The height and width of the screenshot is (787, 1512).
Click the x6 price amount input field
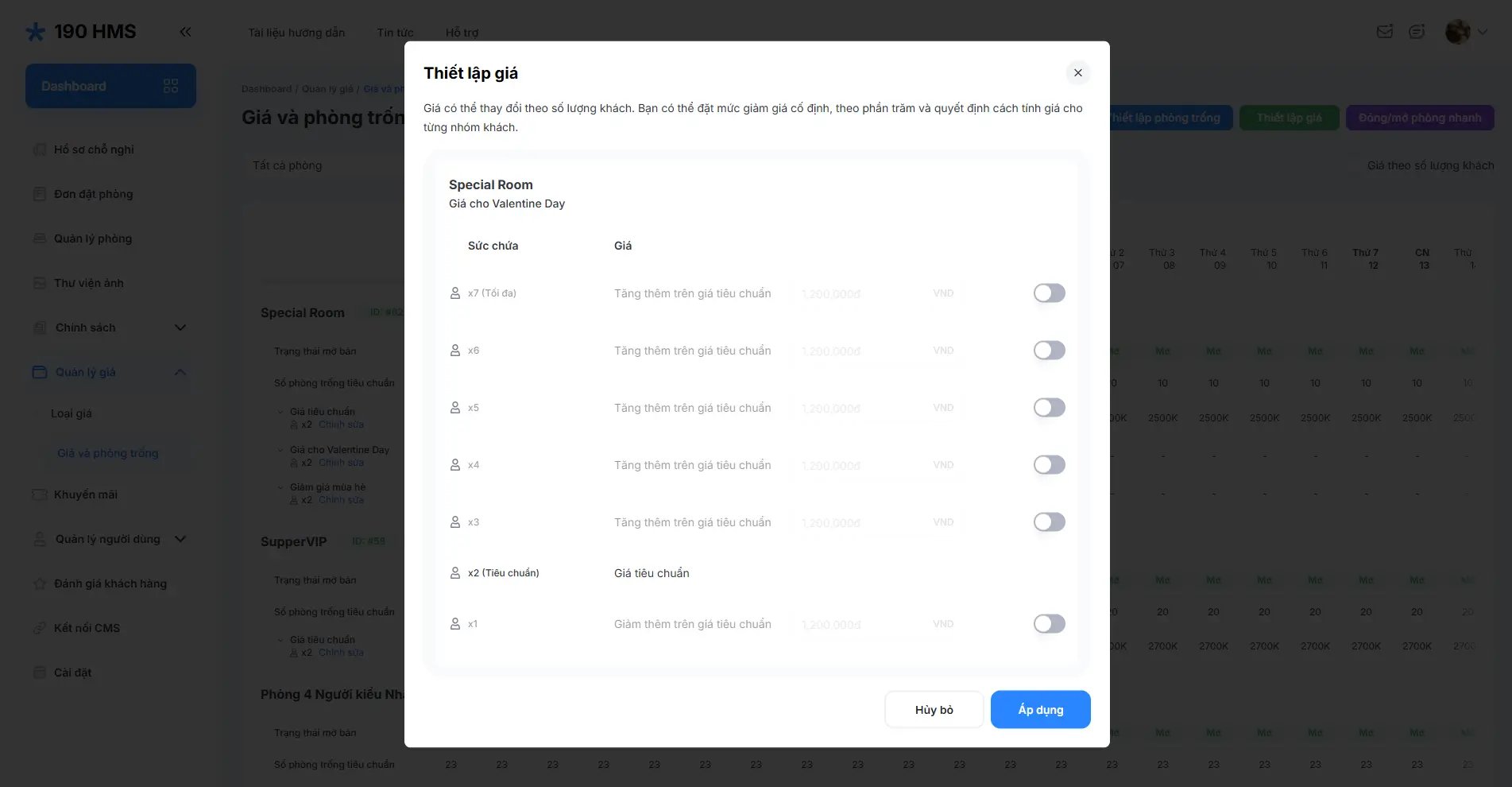(x=858, y=351)
